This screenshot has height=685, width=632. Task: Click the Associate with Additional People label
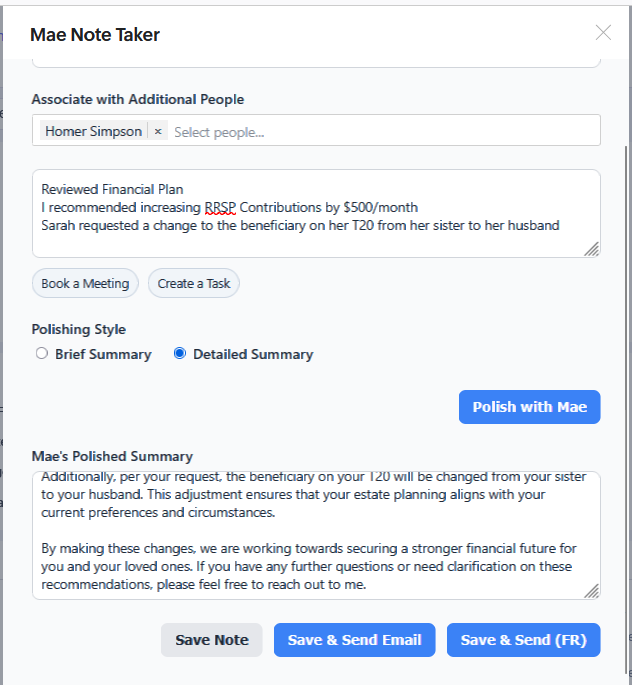pos(138,99)
